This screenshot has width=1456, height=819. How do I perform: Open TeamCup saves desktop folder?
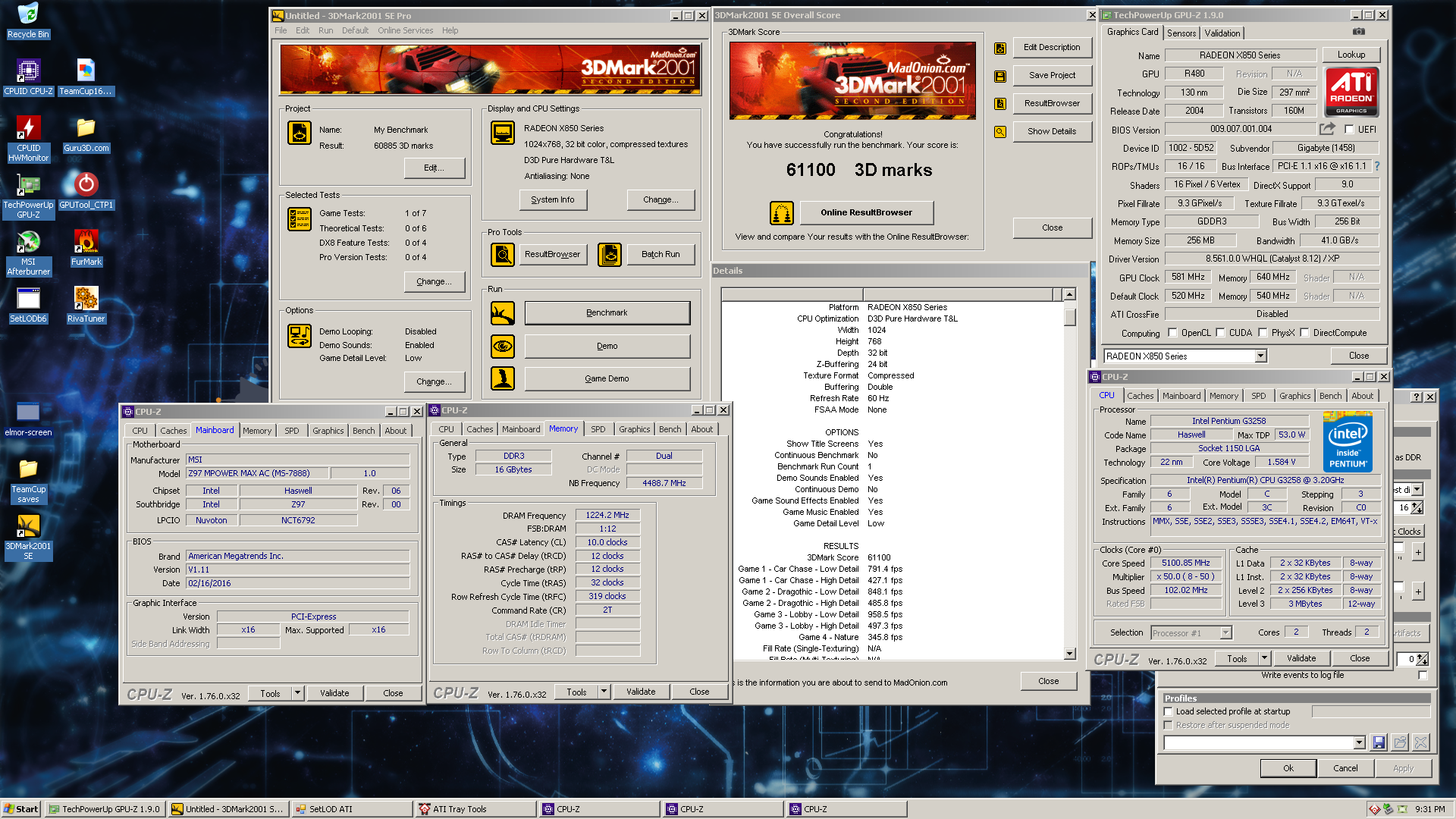(x=28, y=480)
